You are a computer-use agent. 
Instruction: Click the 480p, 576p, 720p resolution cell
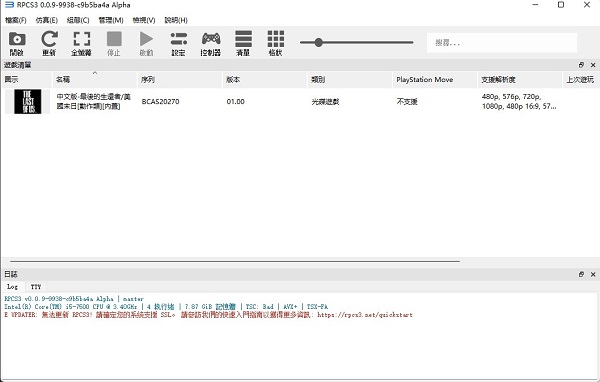519,101
